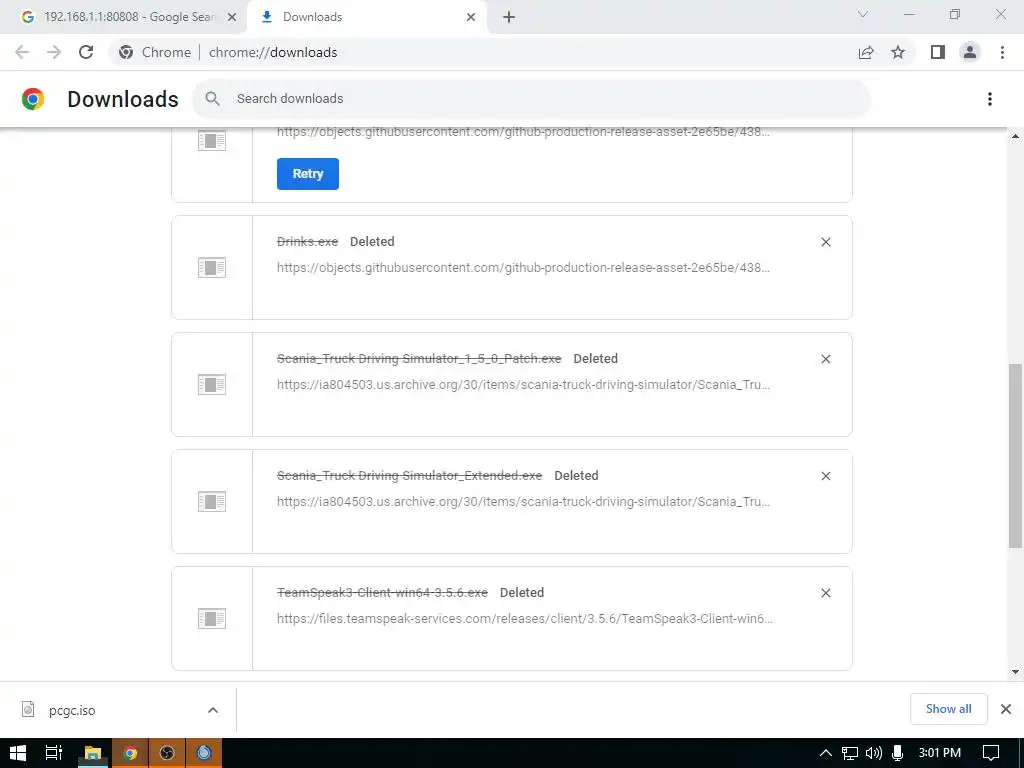Open the 3:01 PM clock
Screen dimensions: 1024x768
click(939, 753)
